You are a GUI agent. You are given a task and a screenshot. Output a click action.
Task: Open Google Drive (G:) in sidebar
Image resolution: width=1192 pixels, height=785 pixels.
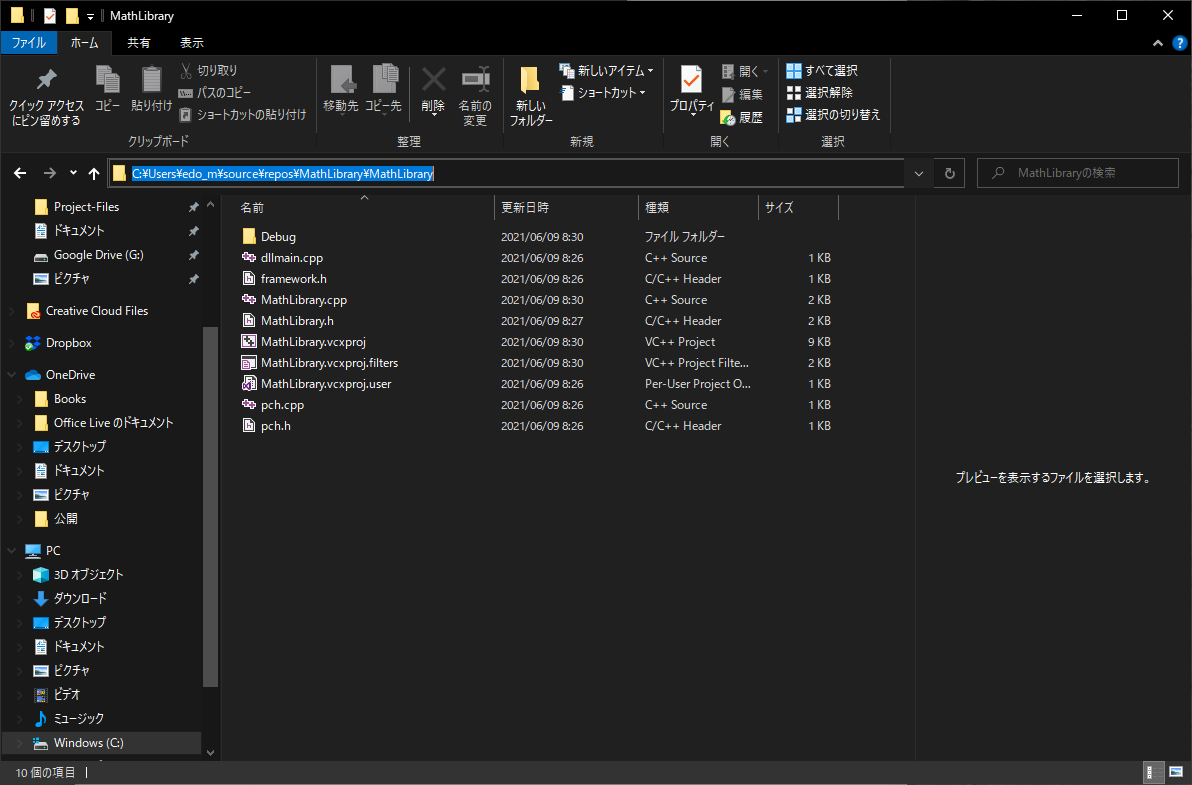[x=98, y=255]
